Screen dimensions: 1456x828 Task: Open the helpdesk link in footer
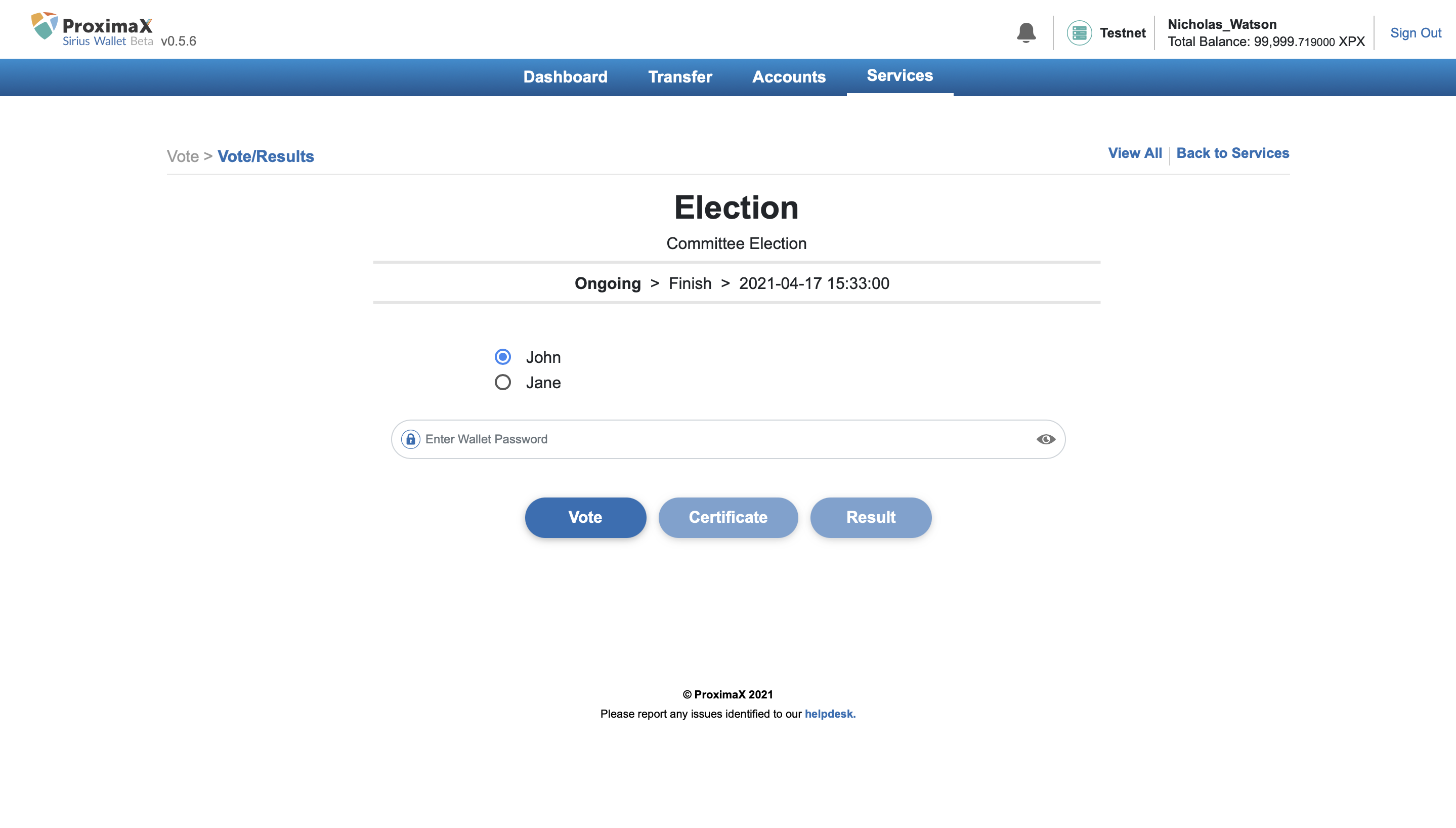click(829, 714)
